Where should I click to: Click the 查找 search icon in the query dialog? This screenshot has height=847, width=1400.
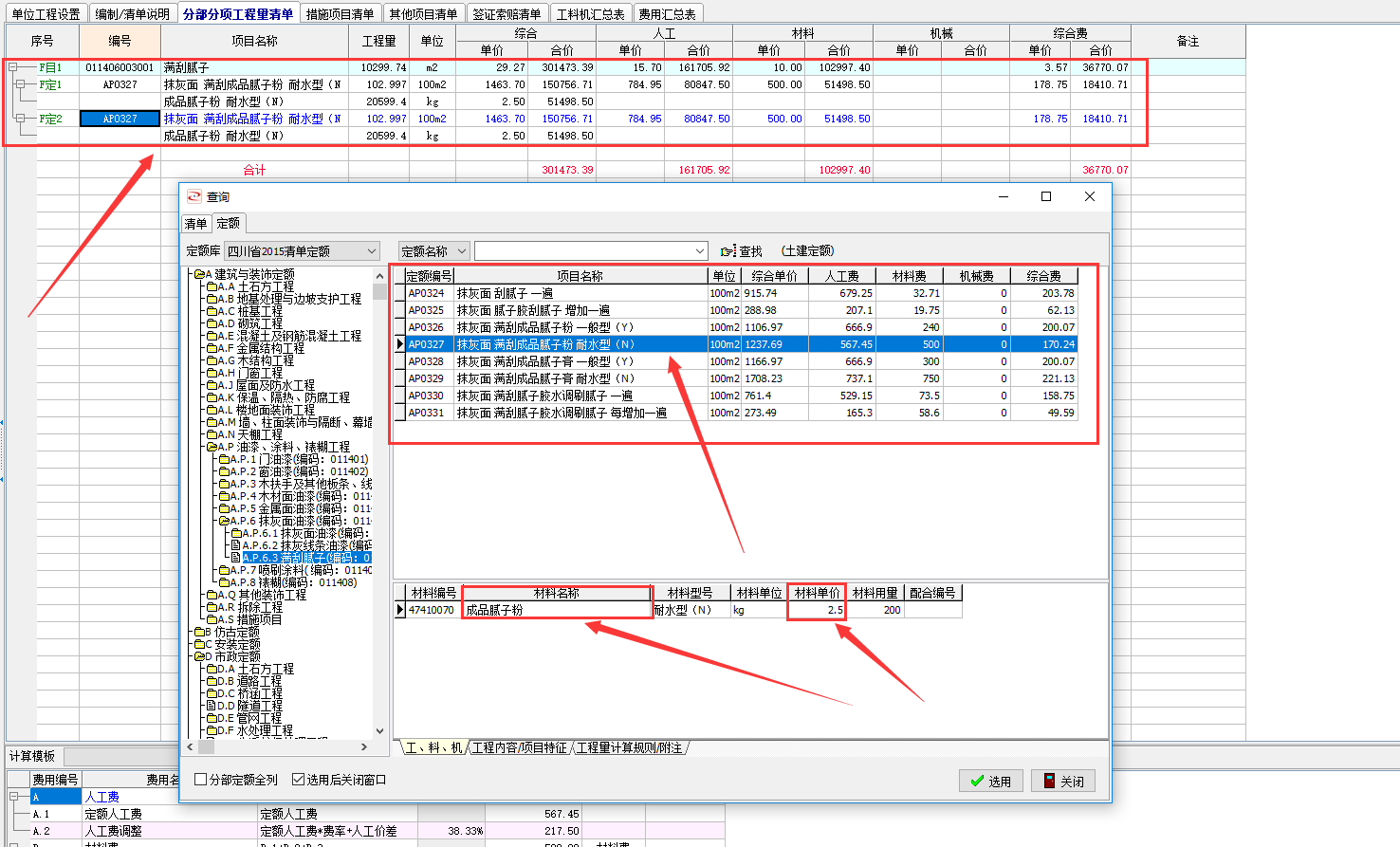pos(728,251)
